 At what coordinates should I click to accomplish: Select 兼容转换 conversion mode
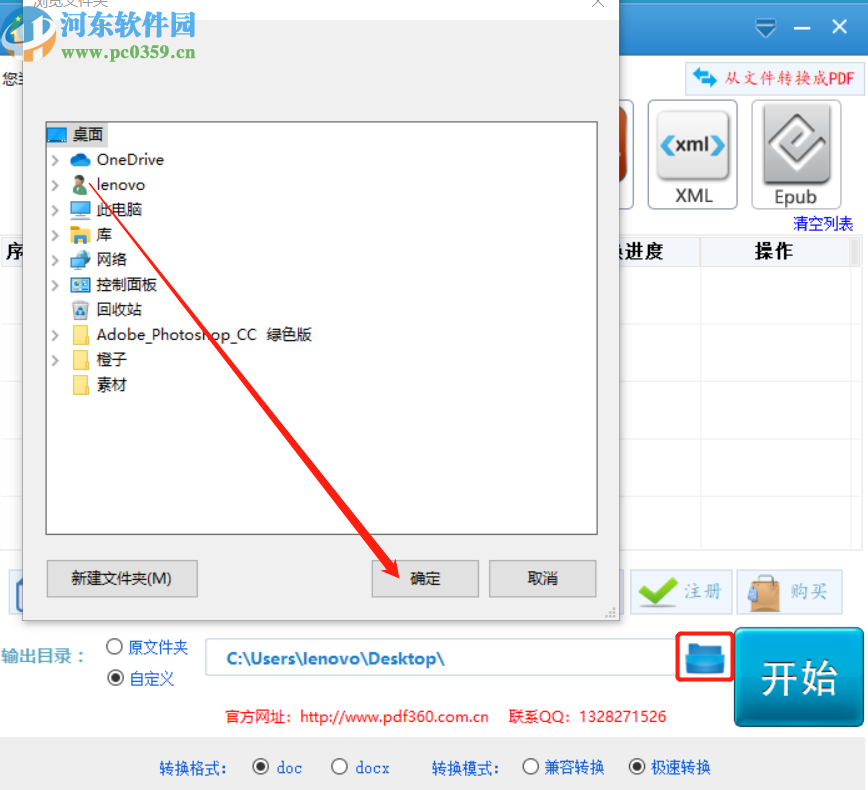(530, 767)
